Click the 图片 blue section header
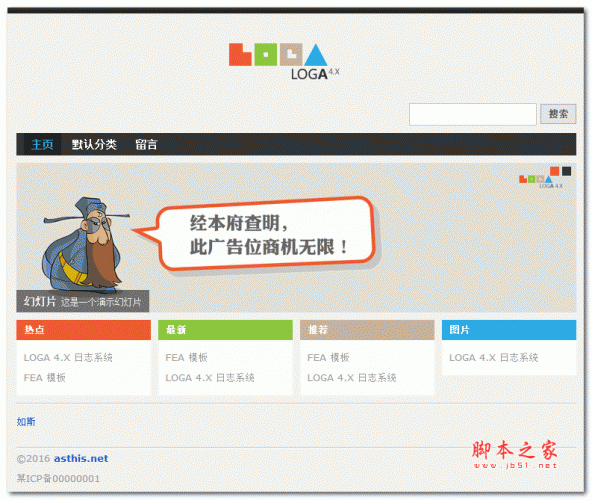The height and width of the screenshot is (500, 592). [x=509, y=330]
